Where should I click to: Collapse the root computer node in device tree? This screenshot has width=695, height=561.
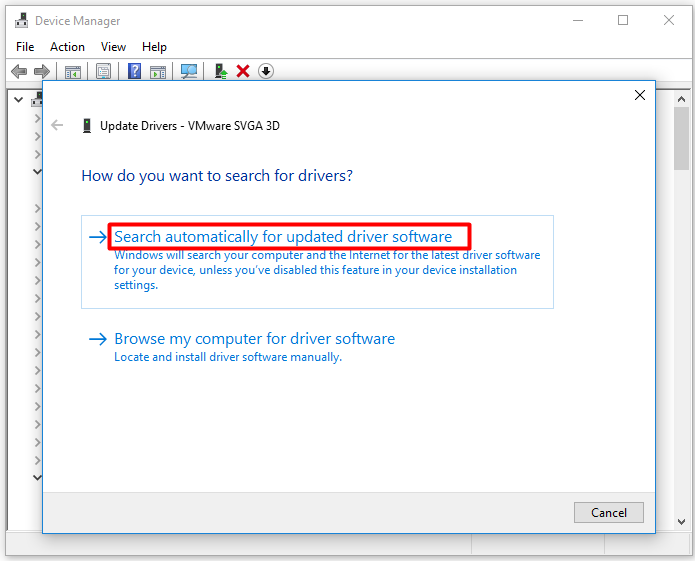tap(18, 98)
